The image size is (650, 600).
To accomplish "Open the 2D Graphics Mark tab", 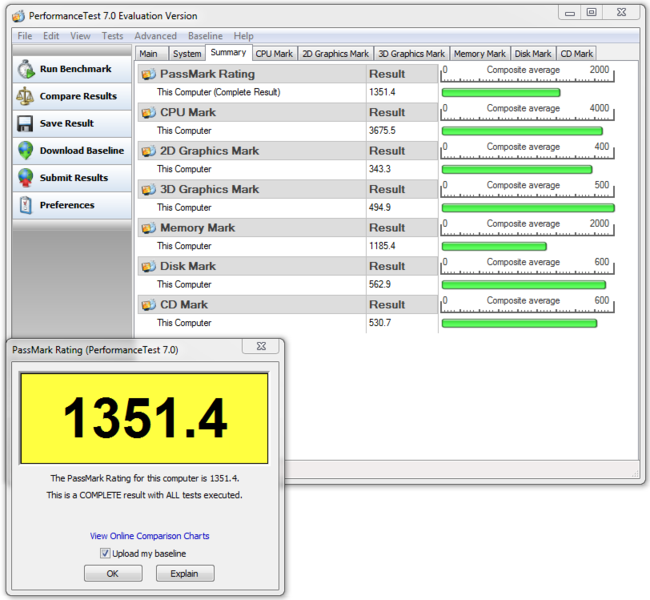I will [335, 54].
